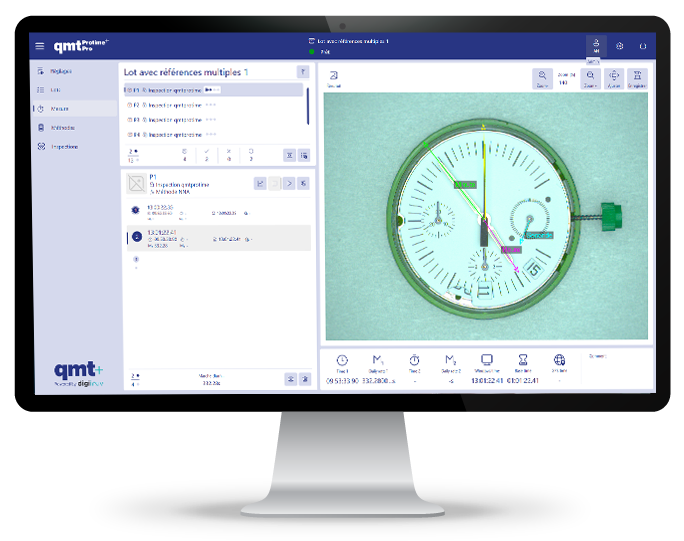
Task: Open the Lots section in sidebar
Action: (55, 90)
